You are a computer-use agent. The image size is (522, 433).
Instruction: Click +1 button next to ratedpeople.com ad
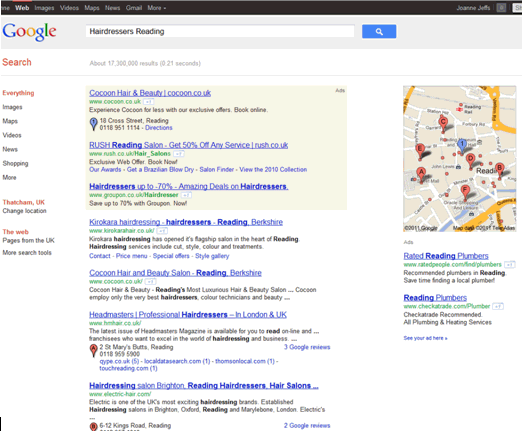click(x=509, y=265)
